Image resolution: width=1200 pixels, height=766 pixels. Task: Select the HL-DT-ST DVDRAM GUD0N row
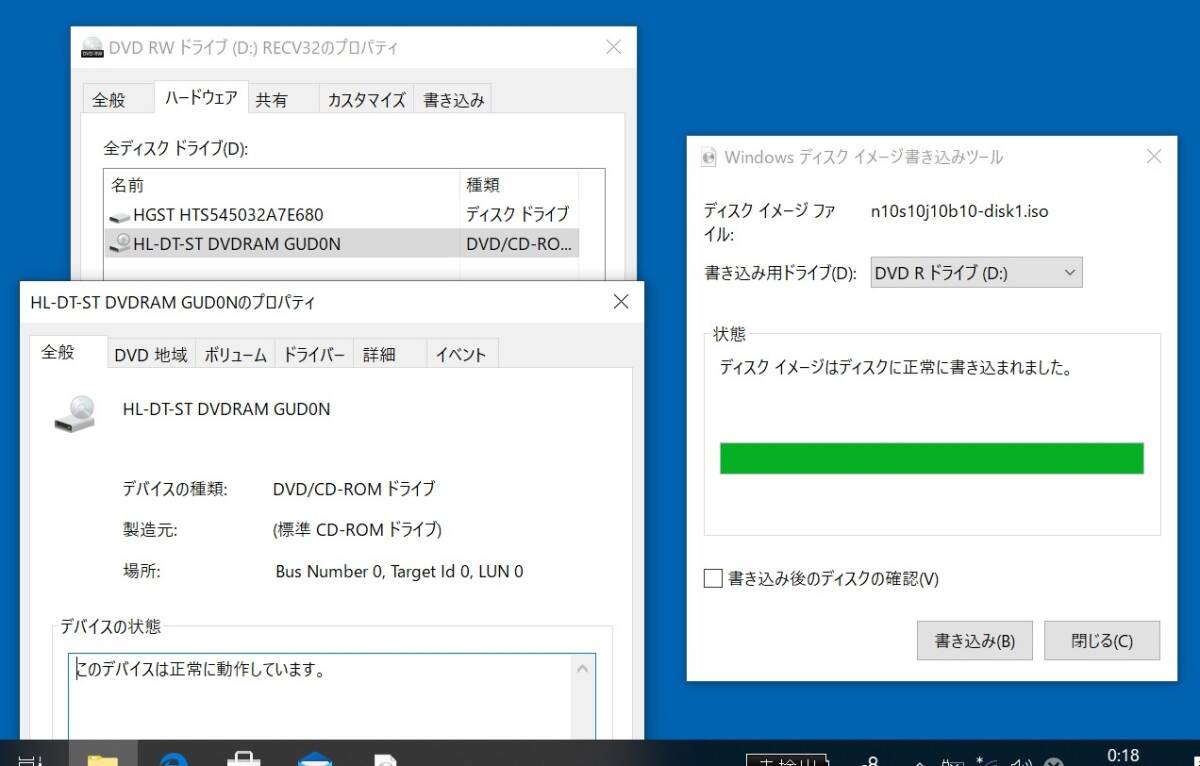point(342,243)
